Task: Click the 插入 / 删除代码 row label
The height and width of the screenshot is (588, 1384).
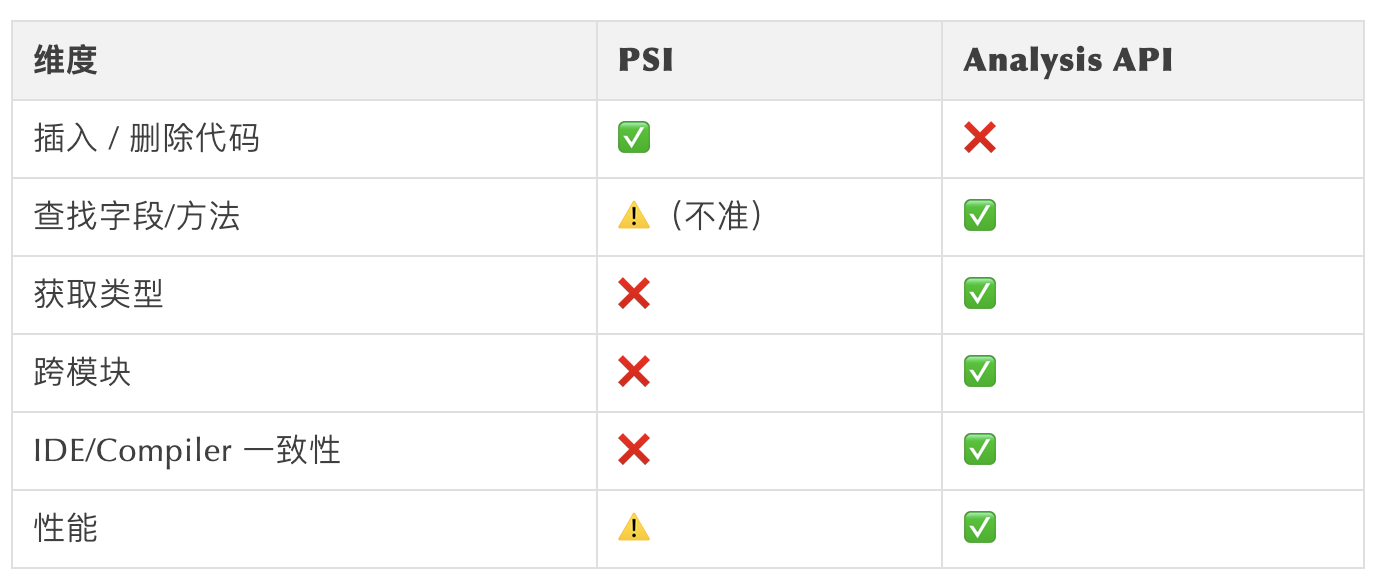Action: pyautogui.click(x=147, y=138)
